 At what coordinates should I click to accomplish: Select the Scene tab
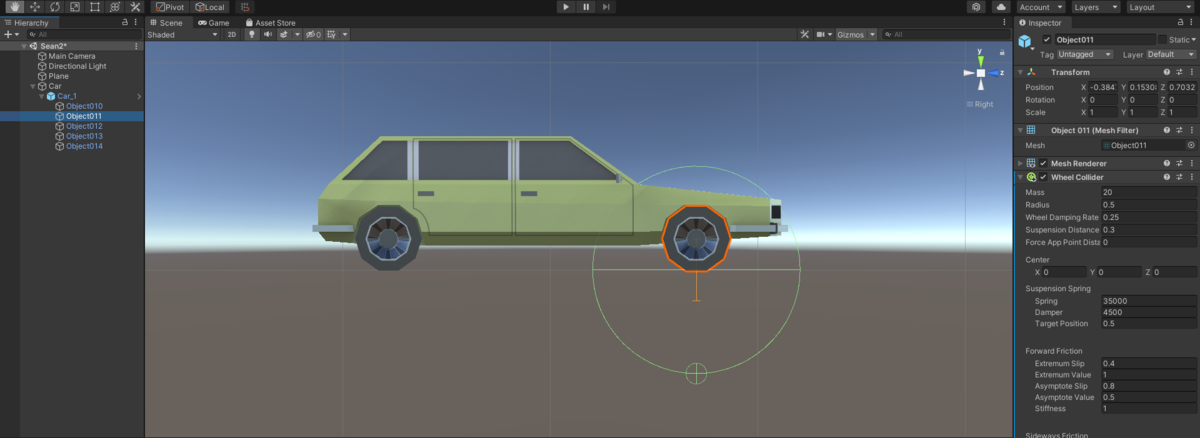pos(167,21)
